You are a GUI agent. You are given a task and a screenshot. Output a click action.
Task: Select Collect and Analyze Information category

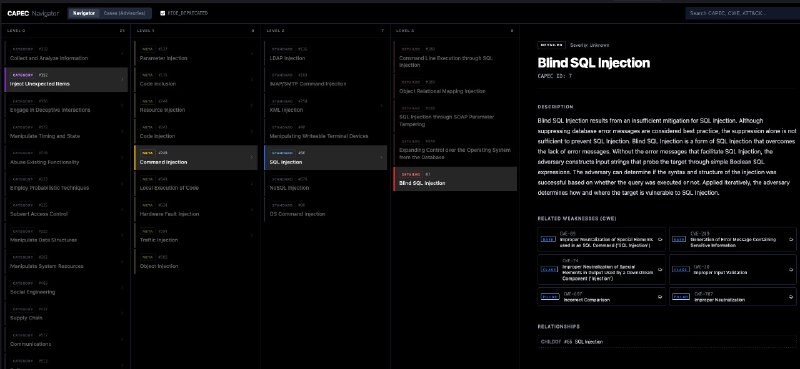click(66, 54)
